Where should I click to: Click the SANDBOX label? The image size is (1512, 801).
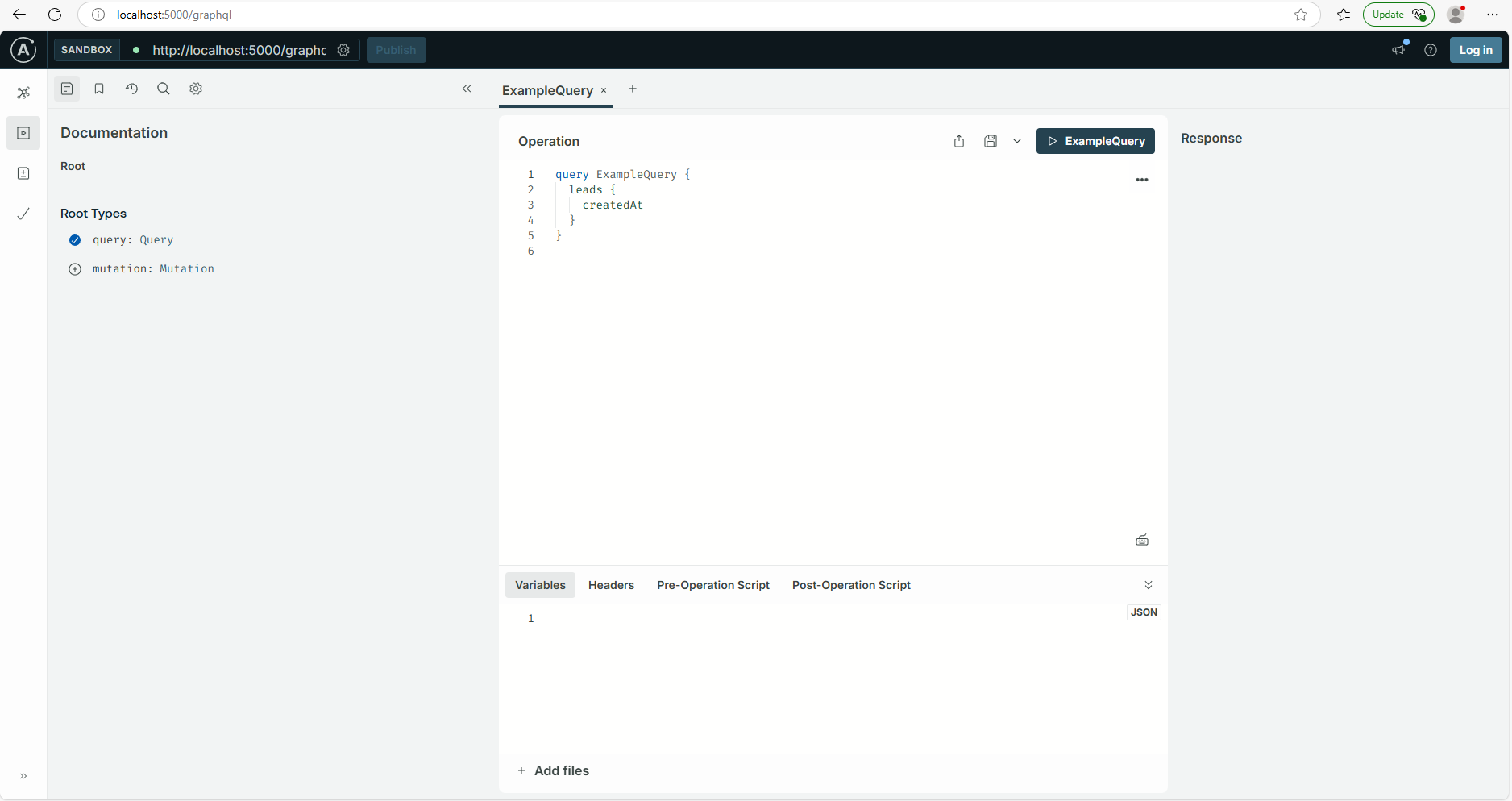tap(86, 50)
